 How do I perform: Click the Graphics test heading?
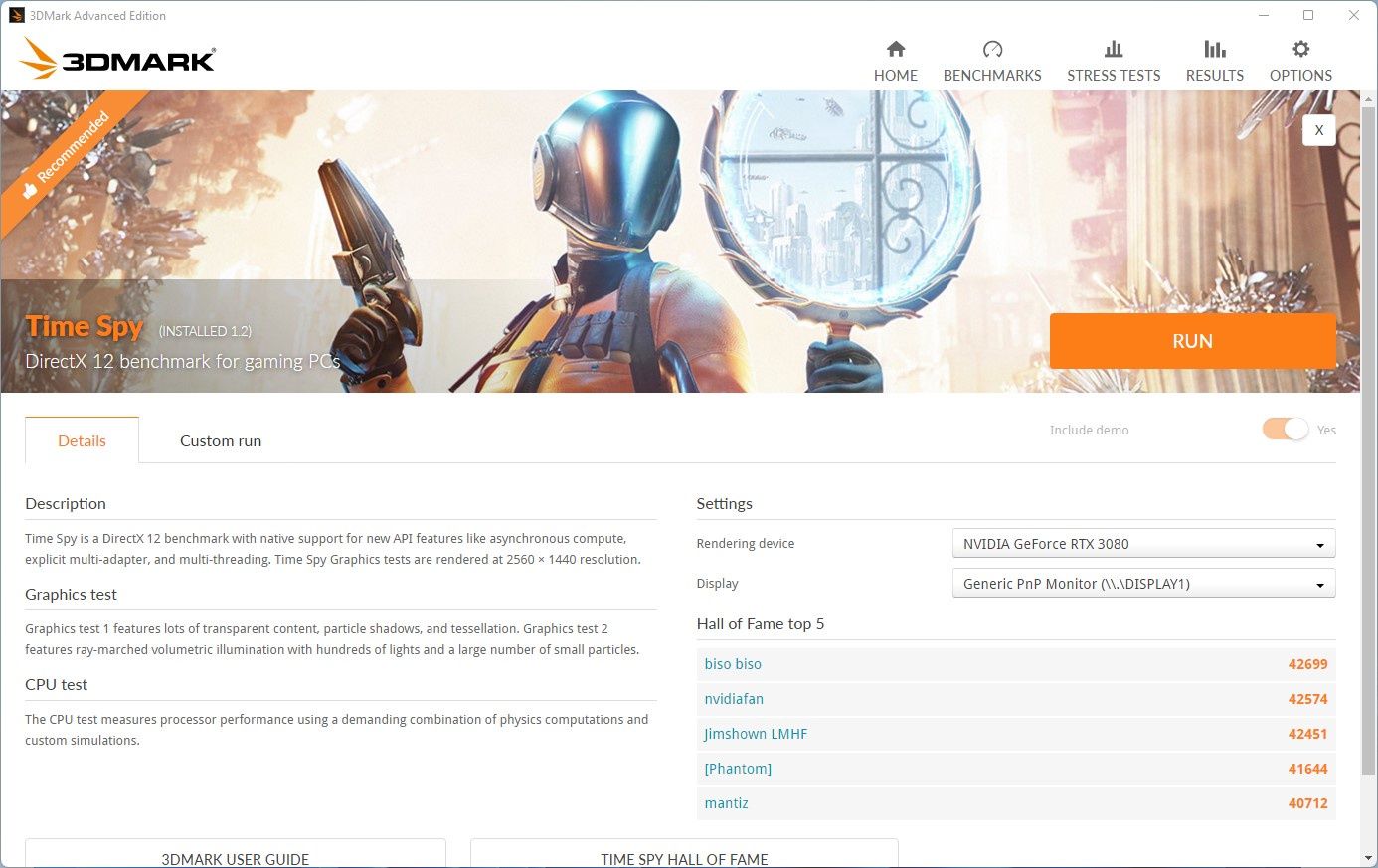pos(71,595)
